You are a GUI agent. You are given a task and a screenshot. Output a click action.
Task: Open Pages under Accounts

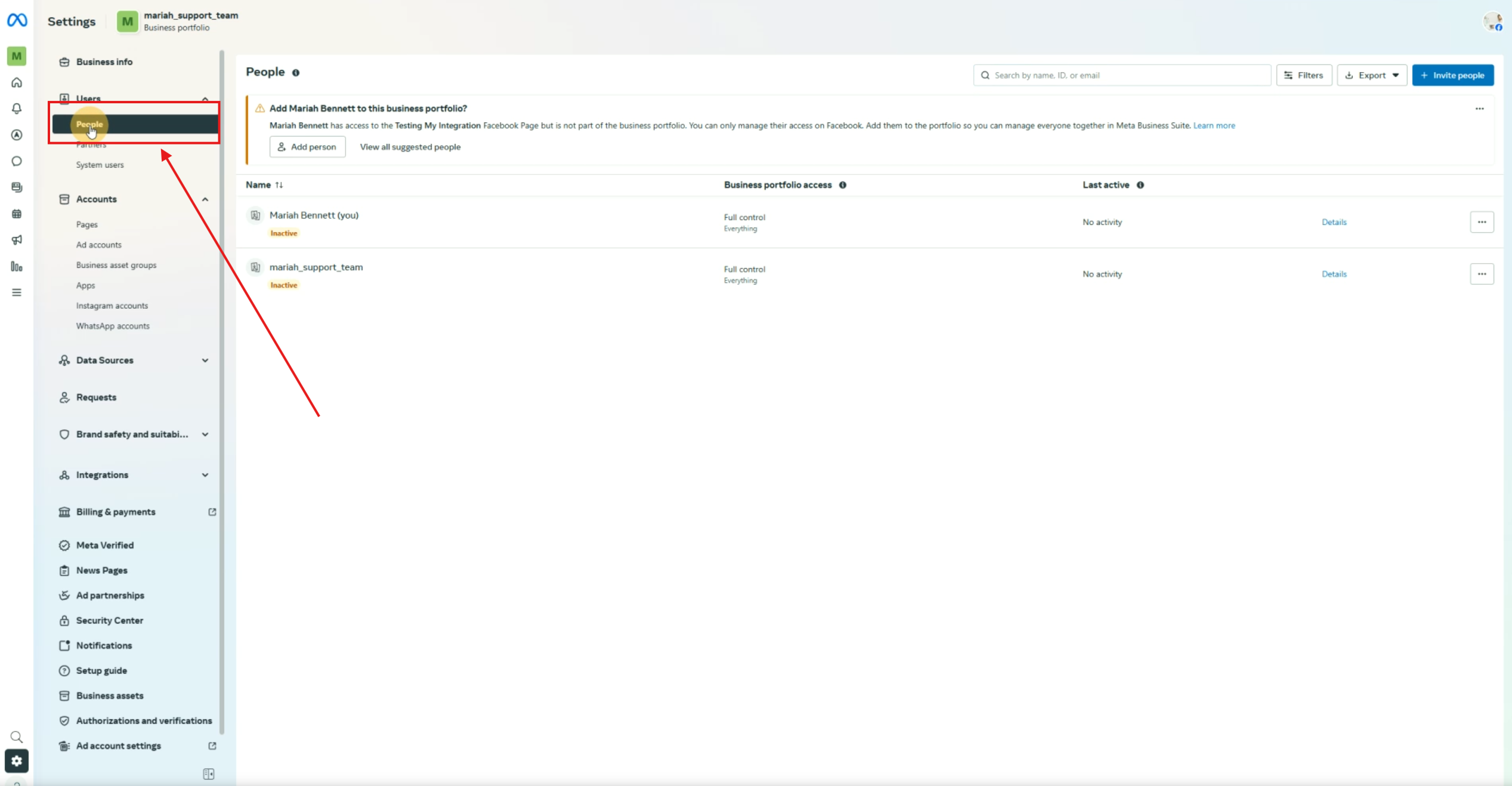point(86,224)
